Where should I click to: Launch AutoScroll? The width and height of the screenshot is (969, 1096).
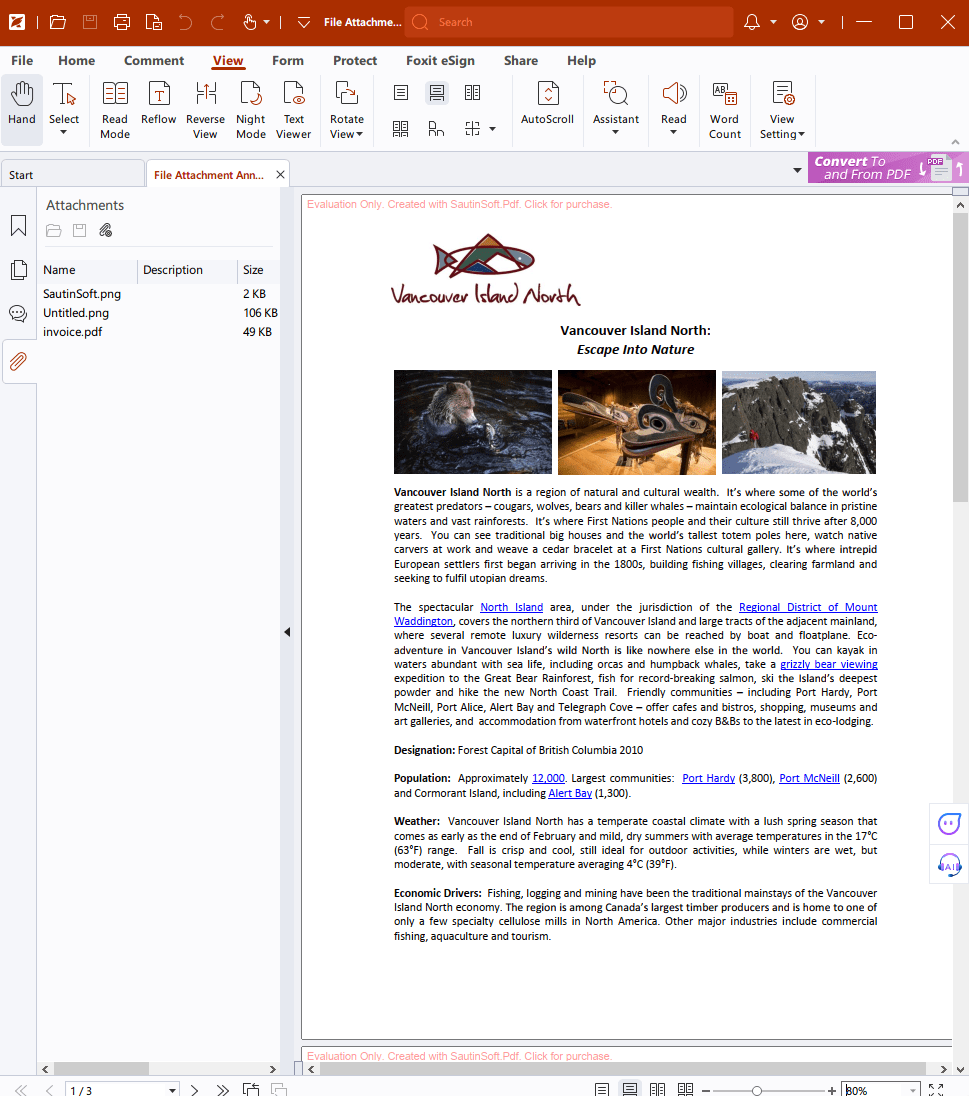point(547,105)
